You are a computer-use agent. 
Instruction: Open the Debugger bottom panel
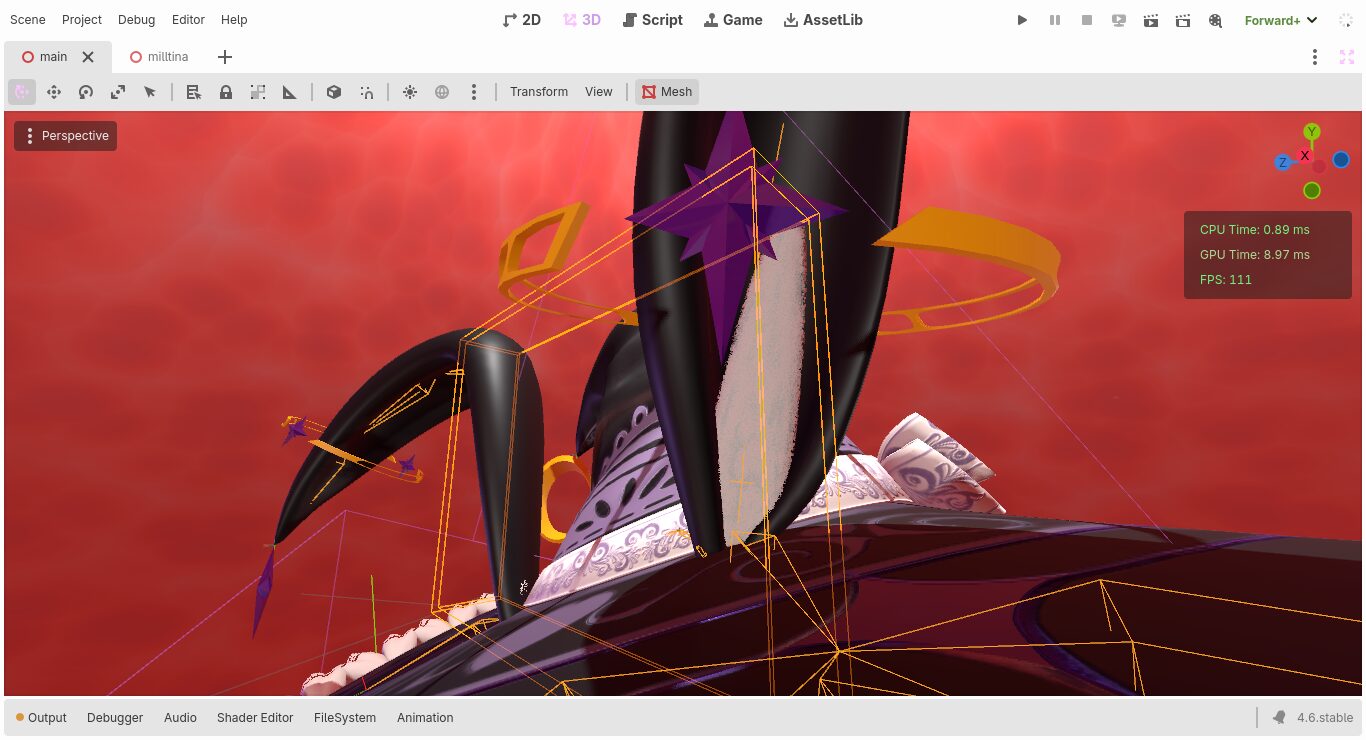click(115, 718)
